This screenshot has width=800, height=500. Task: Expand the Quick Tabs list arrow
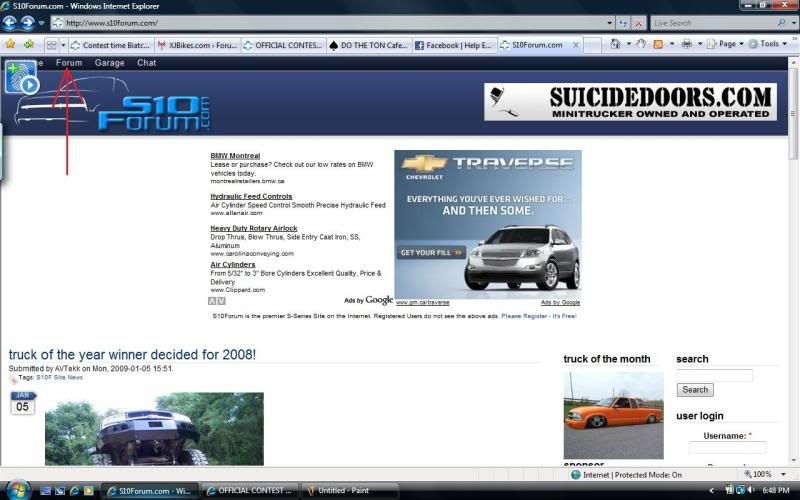63,45
